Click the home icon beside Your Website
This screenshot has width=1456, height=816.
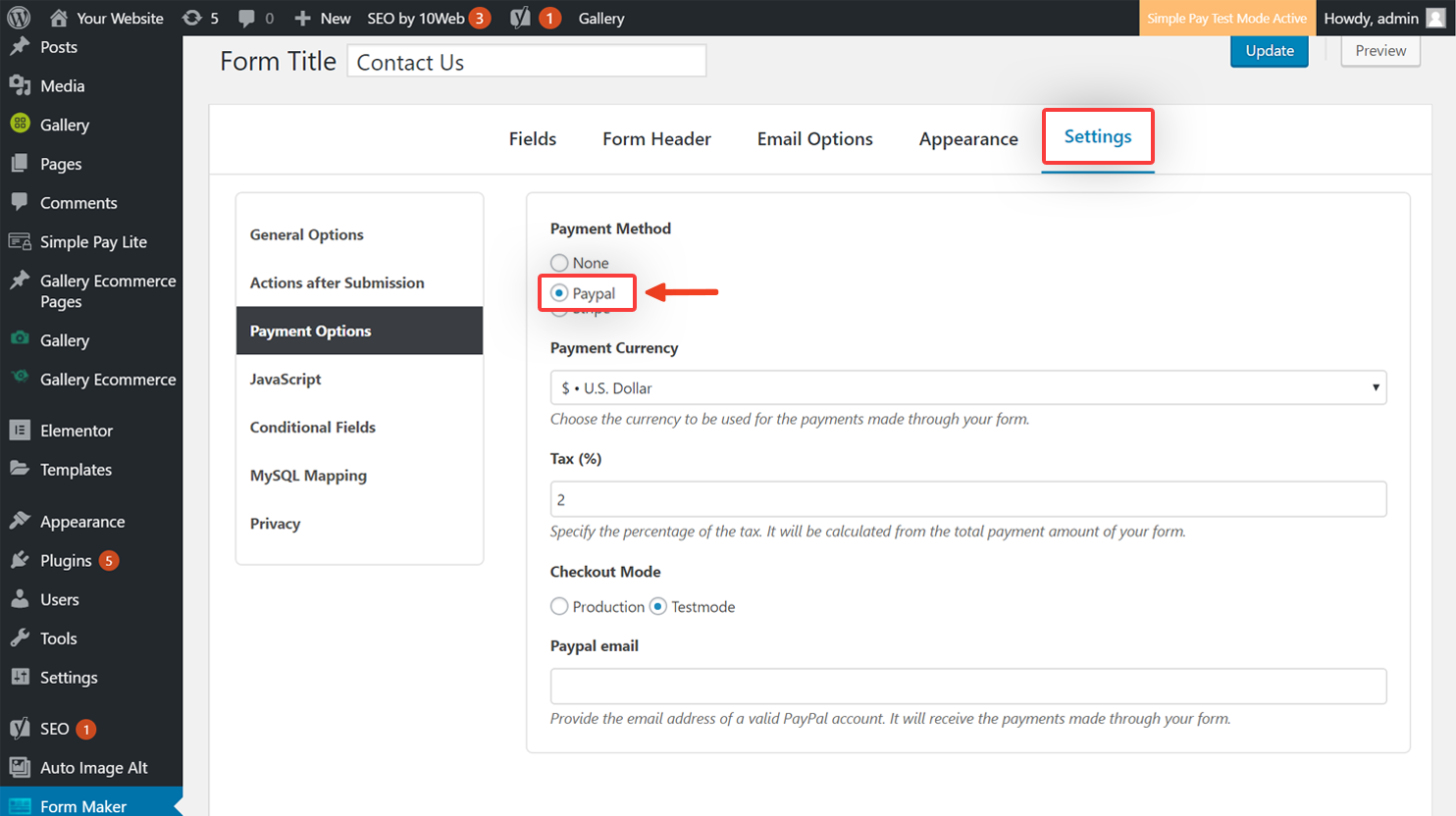[59, 18]
